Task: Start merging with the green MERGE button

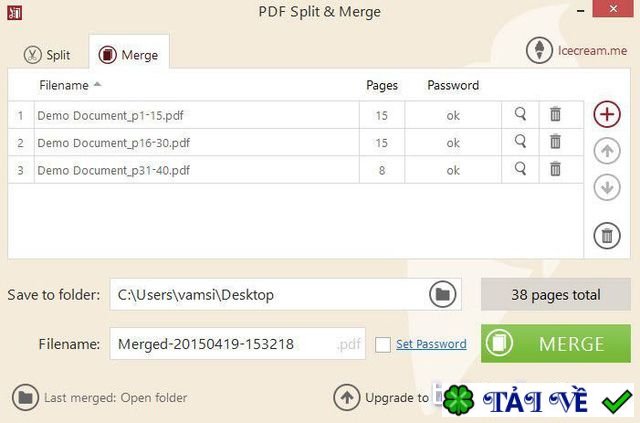Action: point(556,343)
